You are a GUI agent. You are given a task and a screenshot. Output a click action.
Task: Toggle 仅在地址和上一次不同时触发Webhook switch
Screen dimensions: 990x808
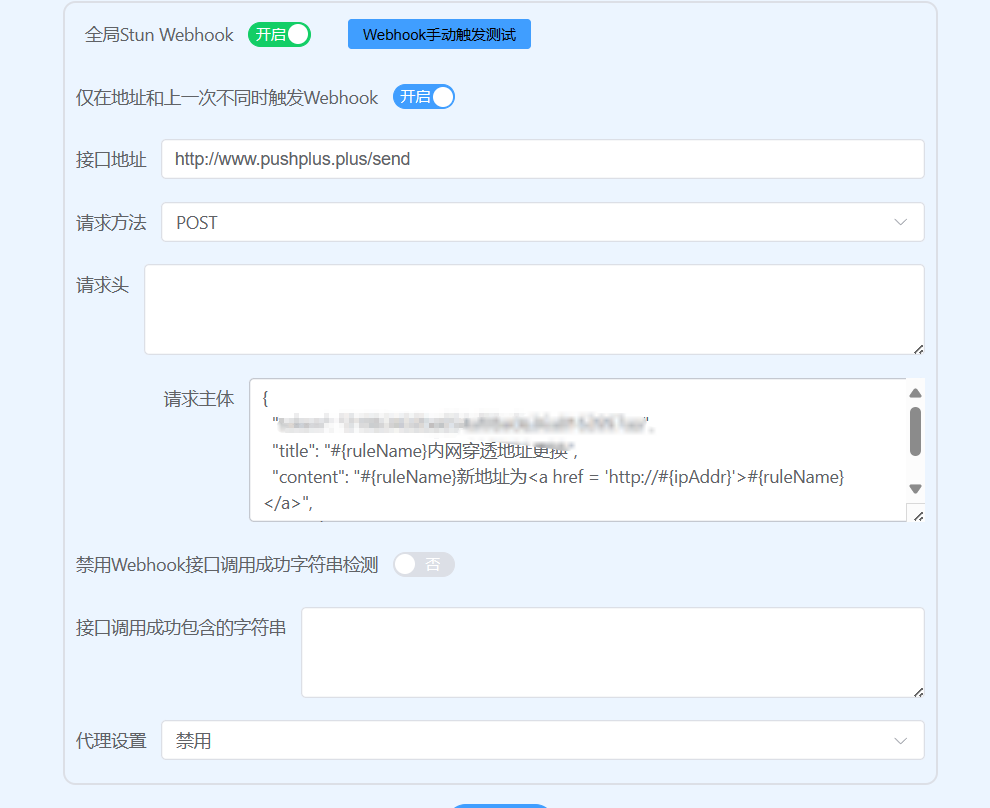click(424, 97)
